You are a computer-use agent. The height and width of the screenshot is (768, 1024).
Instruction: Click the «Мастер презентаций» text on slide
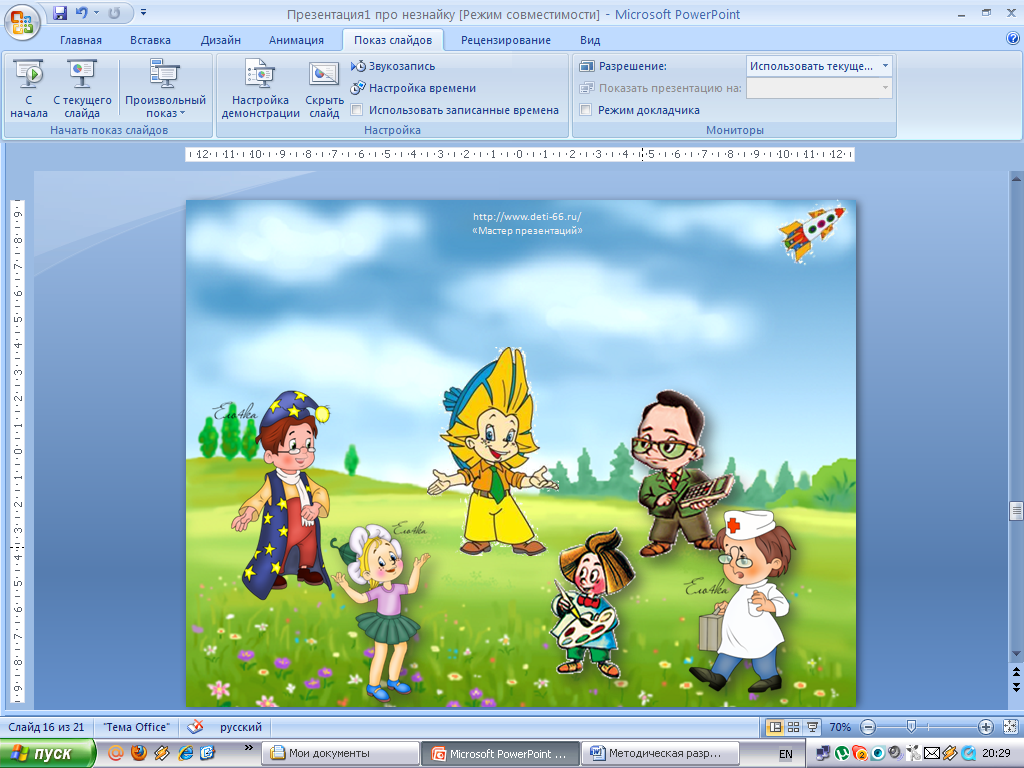(x=527, y=231)
